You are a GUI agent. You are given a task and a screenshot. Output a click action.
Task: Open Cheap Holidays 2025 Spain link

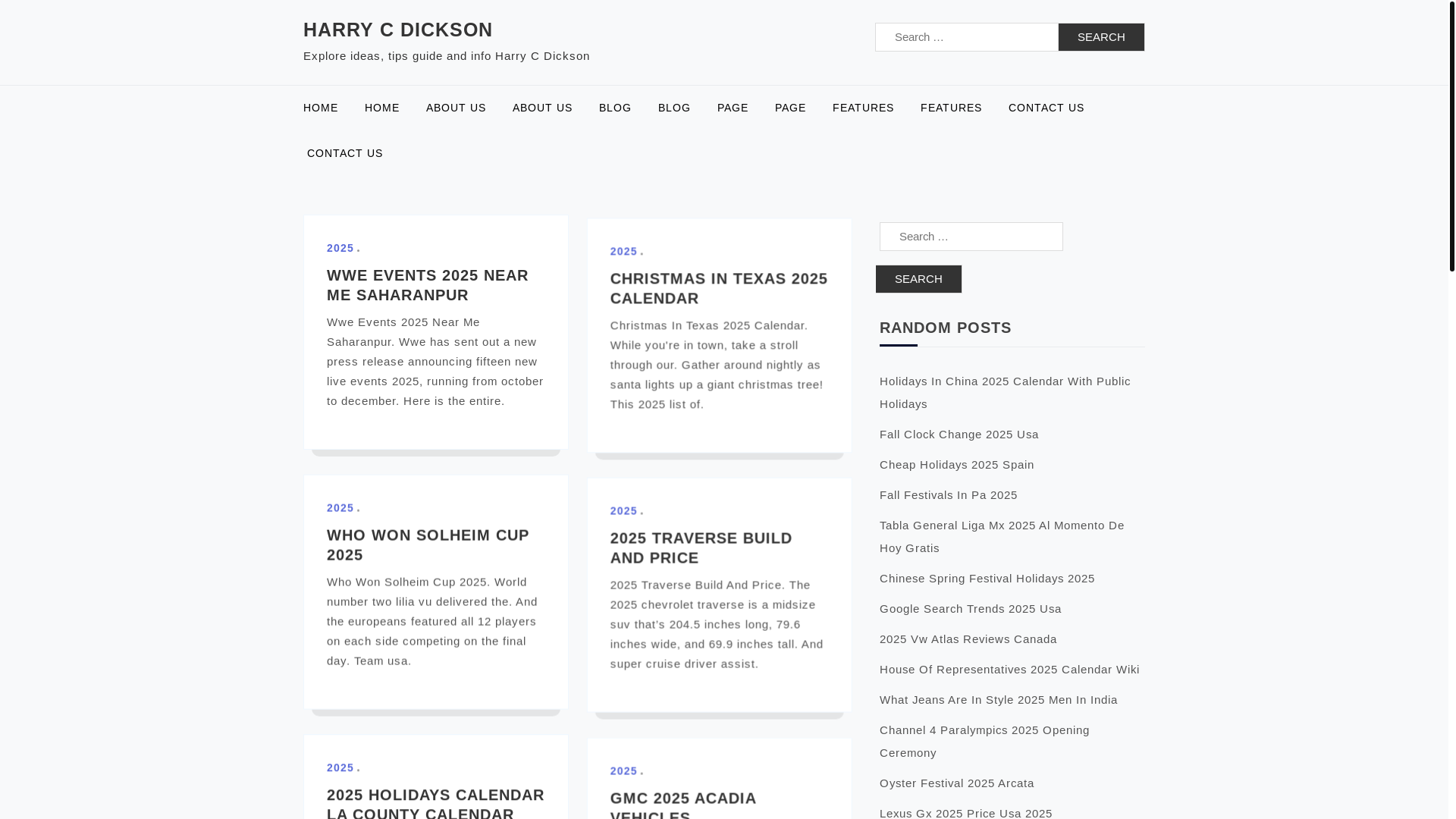click(957, 465)
